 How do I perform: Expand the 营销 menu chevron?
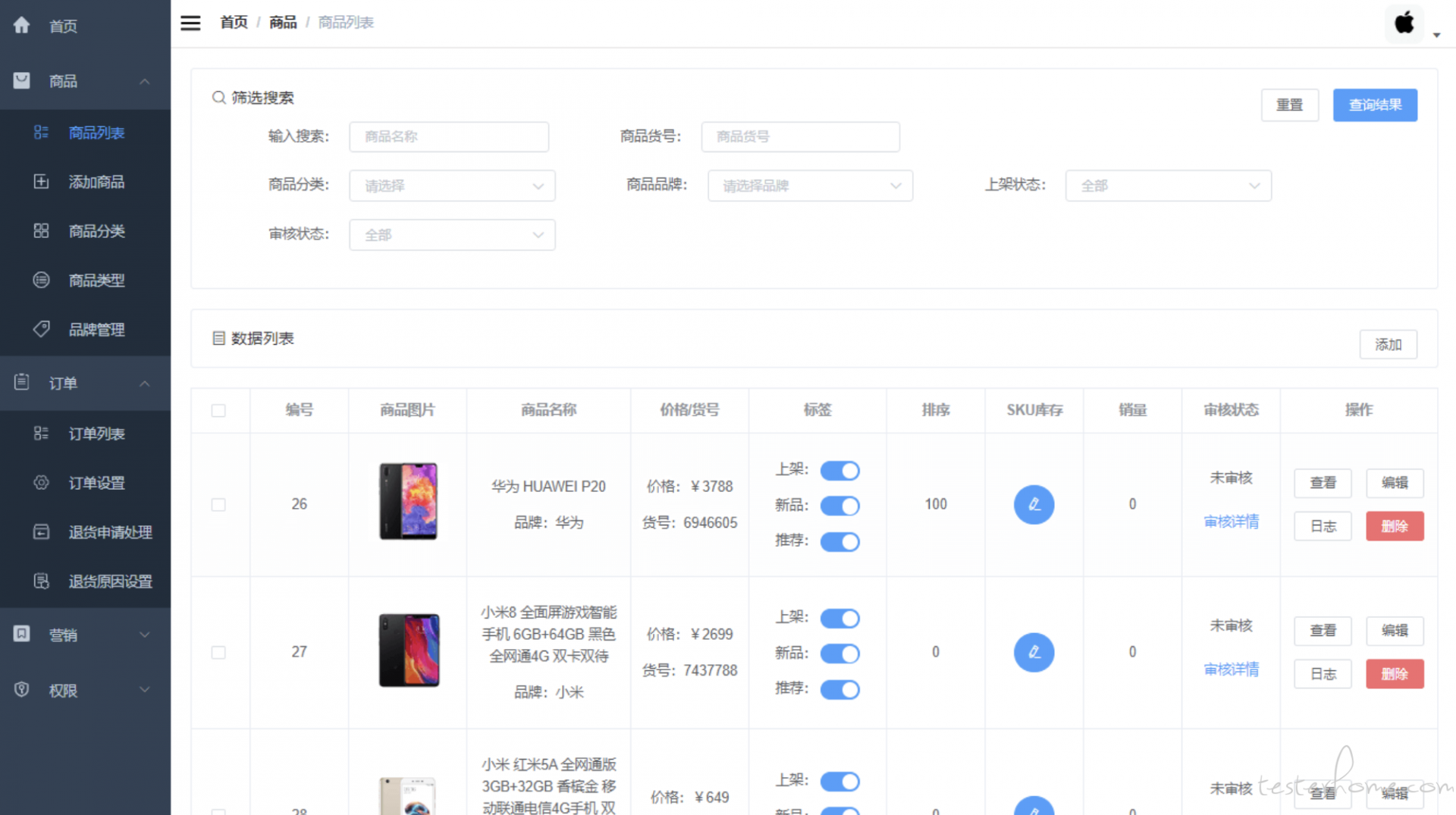[x=144, y=635]
